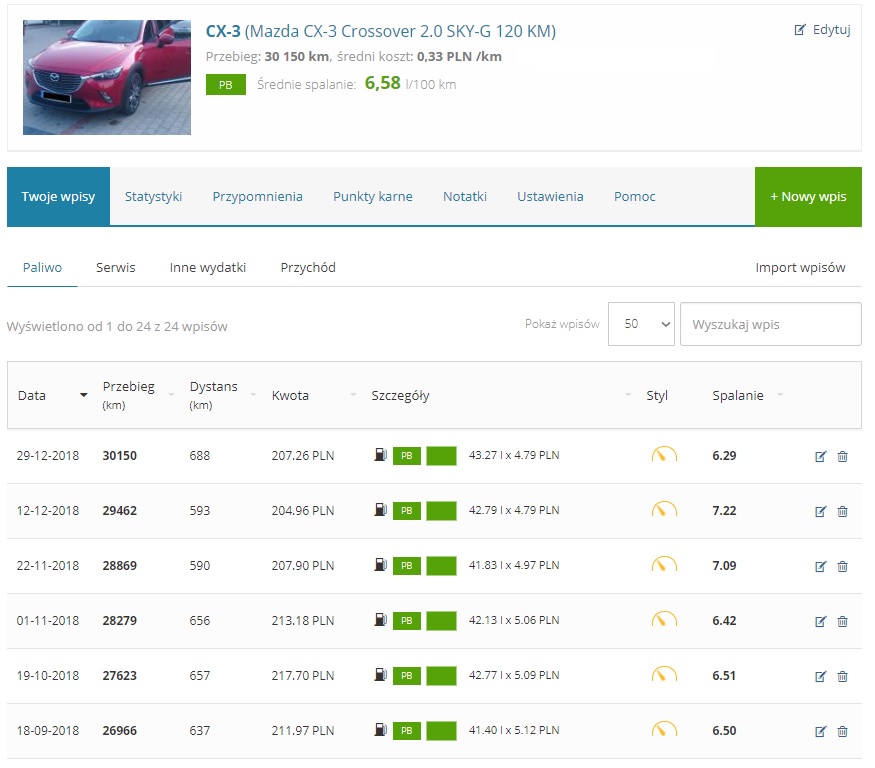The image size is (875, 768).
Task: Click the green fuel level bar for 29-12-2018
Action: point(441,456)
